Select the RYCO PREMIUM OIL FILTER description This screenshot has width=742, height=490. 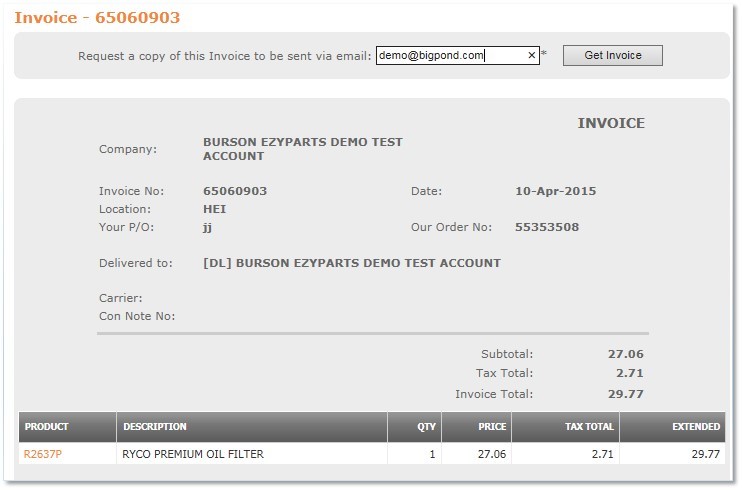tap(193, 454)
